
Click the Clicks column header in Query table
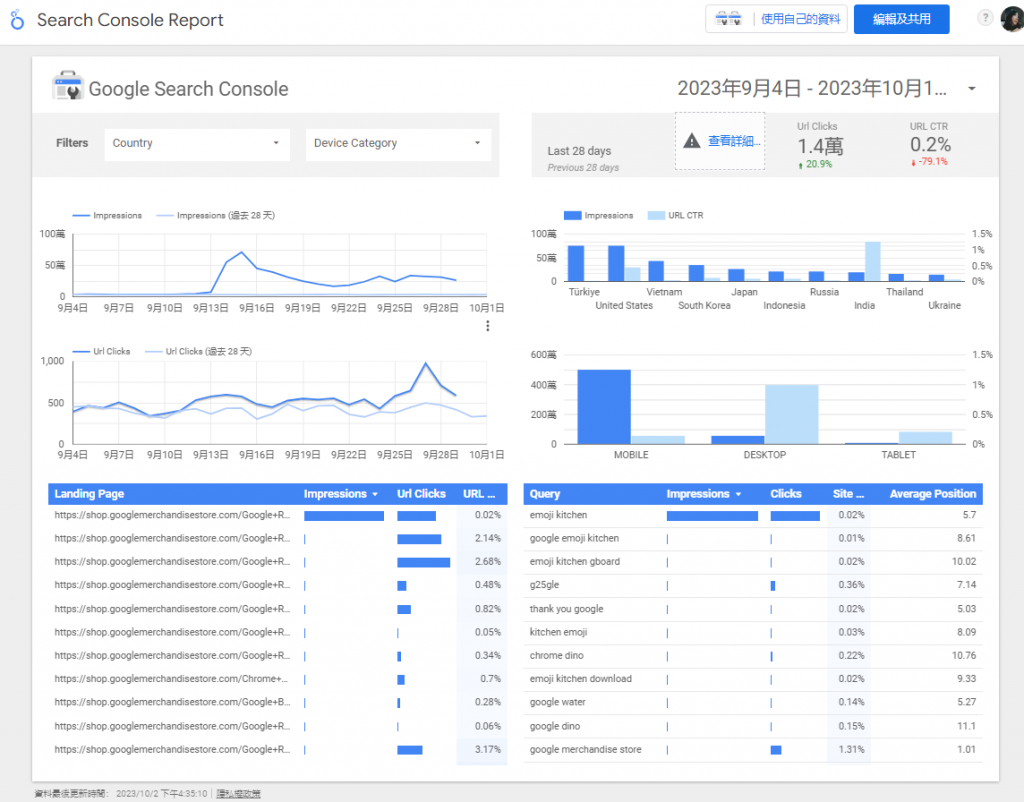click(786, 494)
